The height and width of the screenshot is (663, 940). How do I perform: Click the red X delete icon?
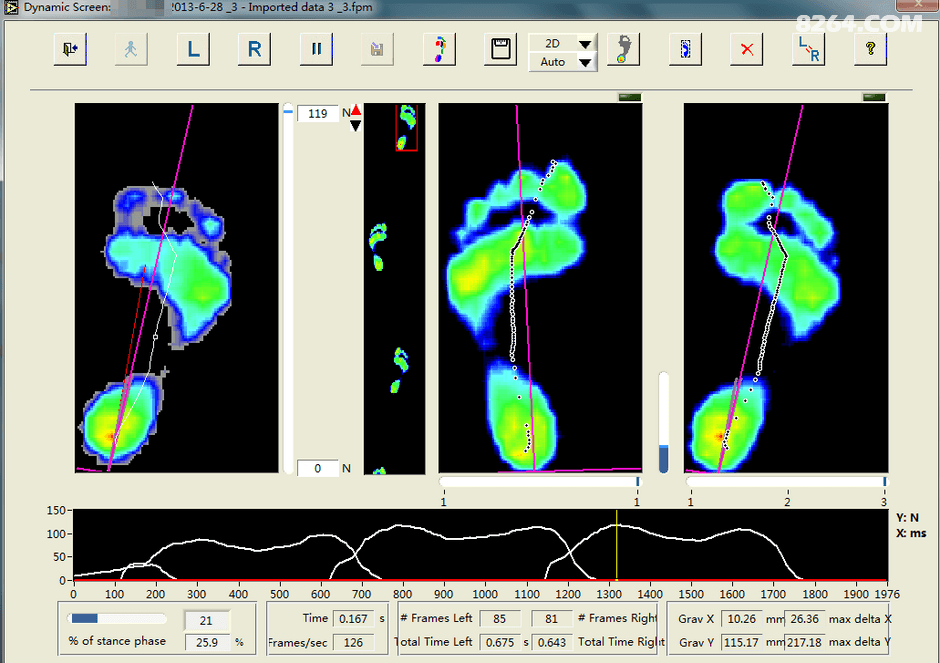point(746,49)
